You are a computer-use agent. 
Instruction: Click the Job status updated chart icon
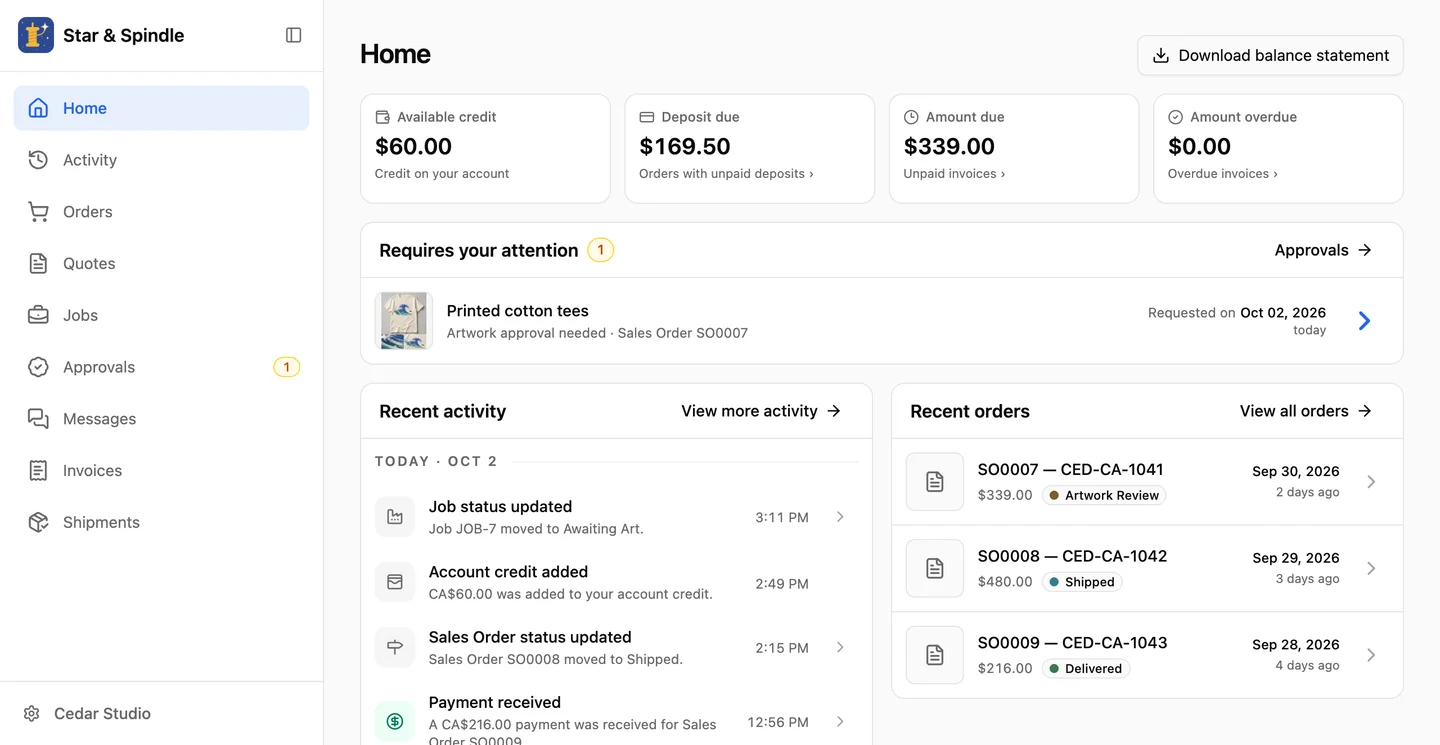pyautogui.click(x=395, y=517)
